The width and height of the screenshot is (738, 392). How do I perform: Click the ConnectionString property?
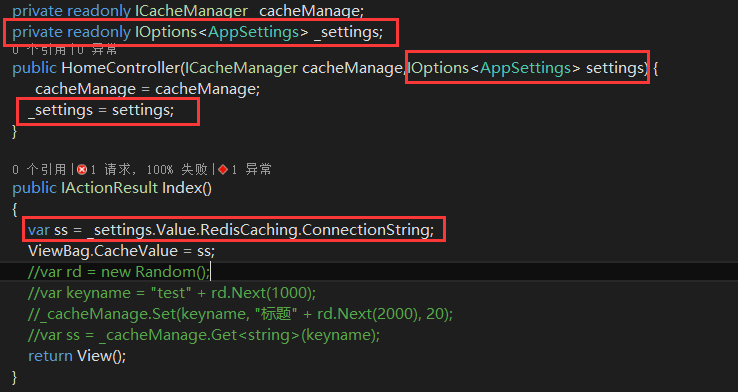click(x=365, y=230)
